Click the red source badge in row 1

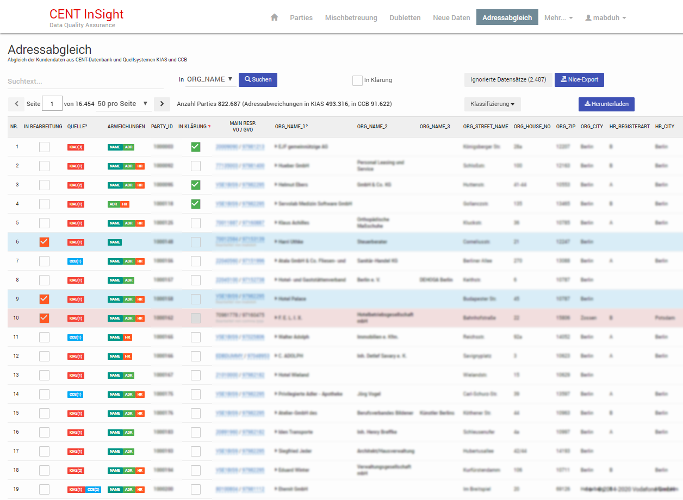[75, 147]
